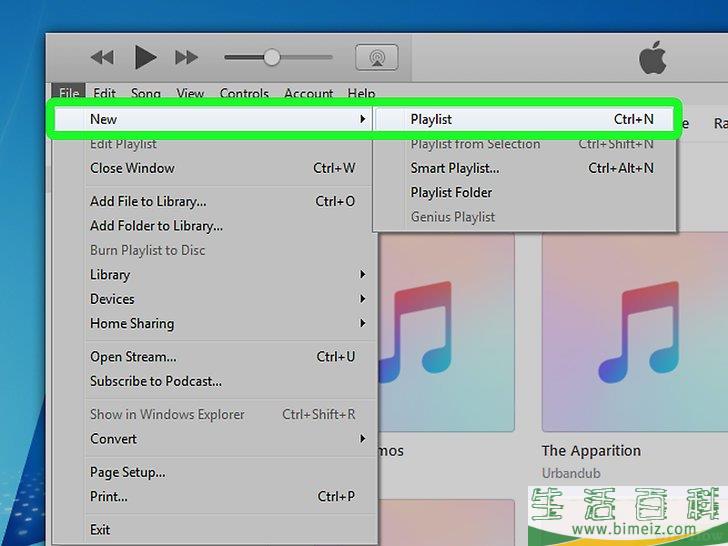The width and height of the screenshot is (728, 546).
Task: Open the Help menu
Action: tap(361, 93)
